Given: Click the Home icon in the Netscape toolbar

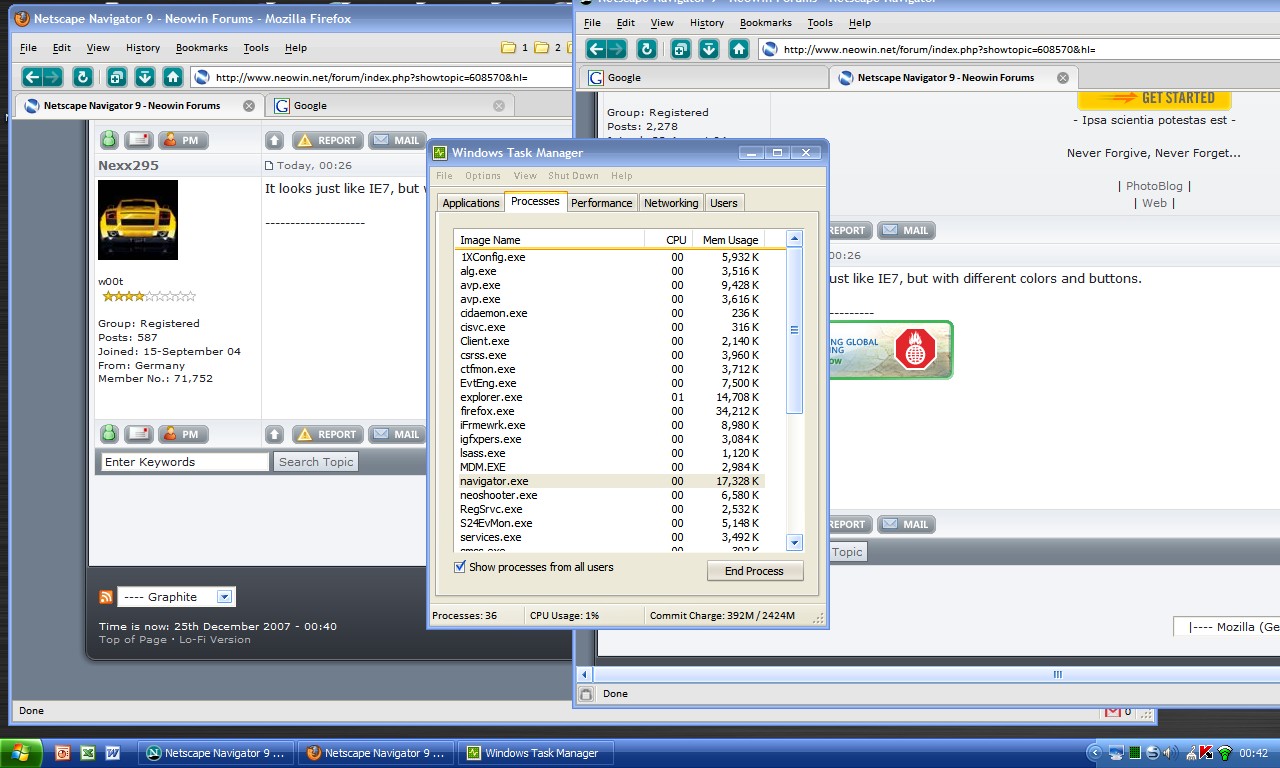Looking at the screenshot, I should (x=739, y=49).
